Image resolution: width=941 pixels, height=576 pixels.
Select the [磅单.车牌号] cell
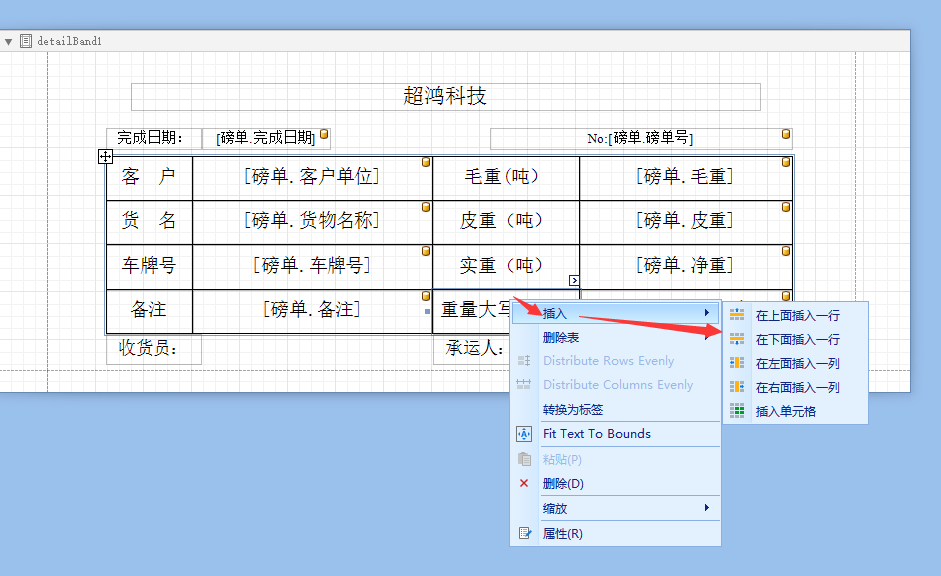pyautogui.click(x=312, y=267)
